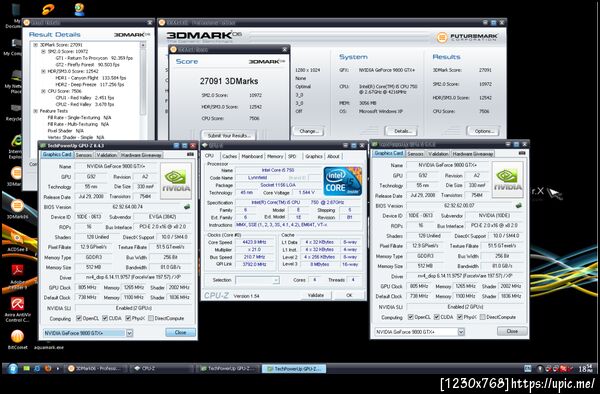The width and height of the screenshot is (600, 394).
Task: Click the BIOS save chip icon beside 62.92.62.00.07
Action: 518,205
